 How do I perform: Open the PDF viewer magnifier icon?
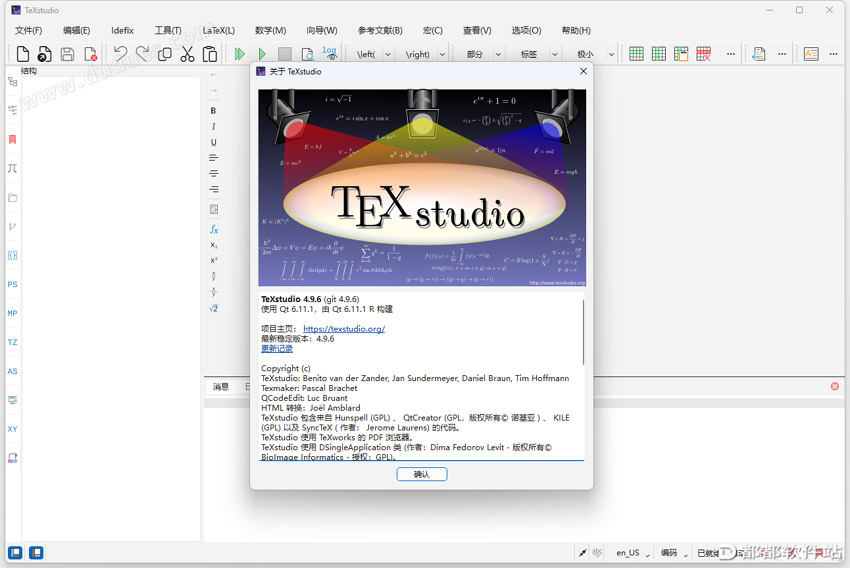pos(307,54)
